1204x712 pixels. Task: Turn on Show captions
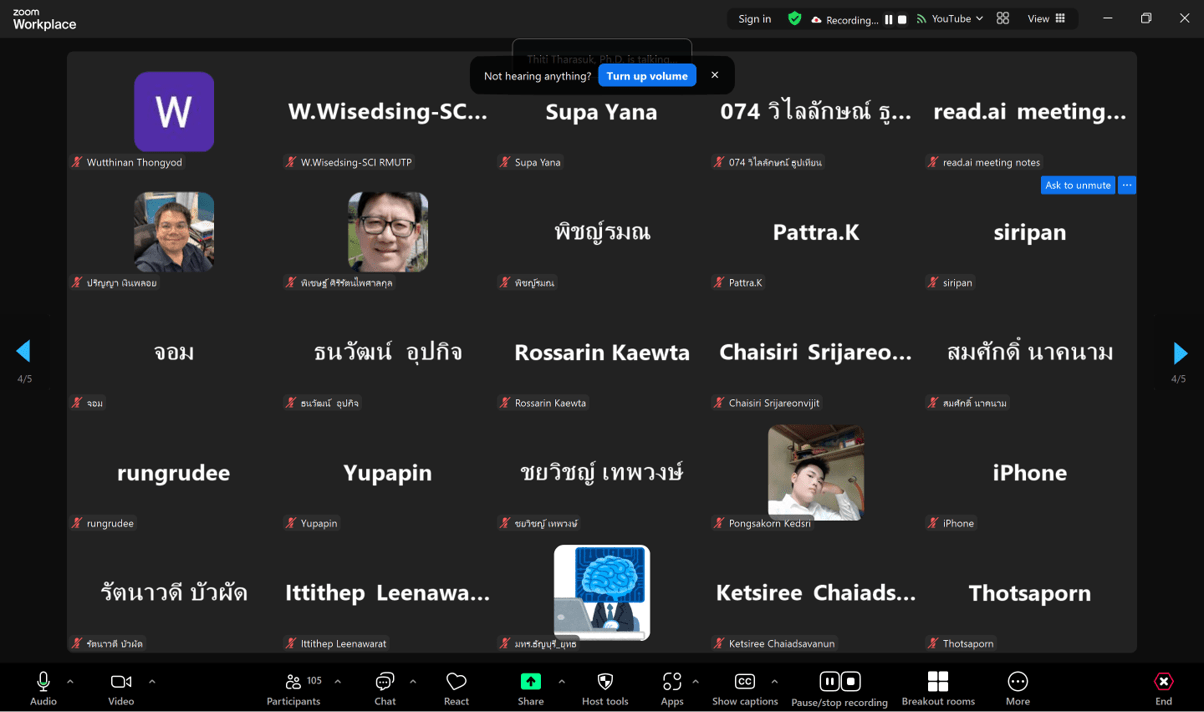pyautogui.click(x=745, y=688)
